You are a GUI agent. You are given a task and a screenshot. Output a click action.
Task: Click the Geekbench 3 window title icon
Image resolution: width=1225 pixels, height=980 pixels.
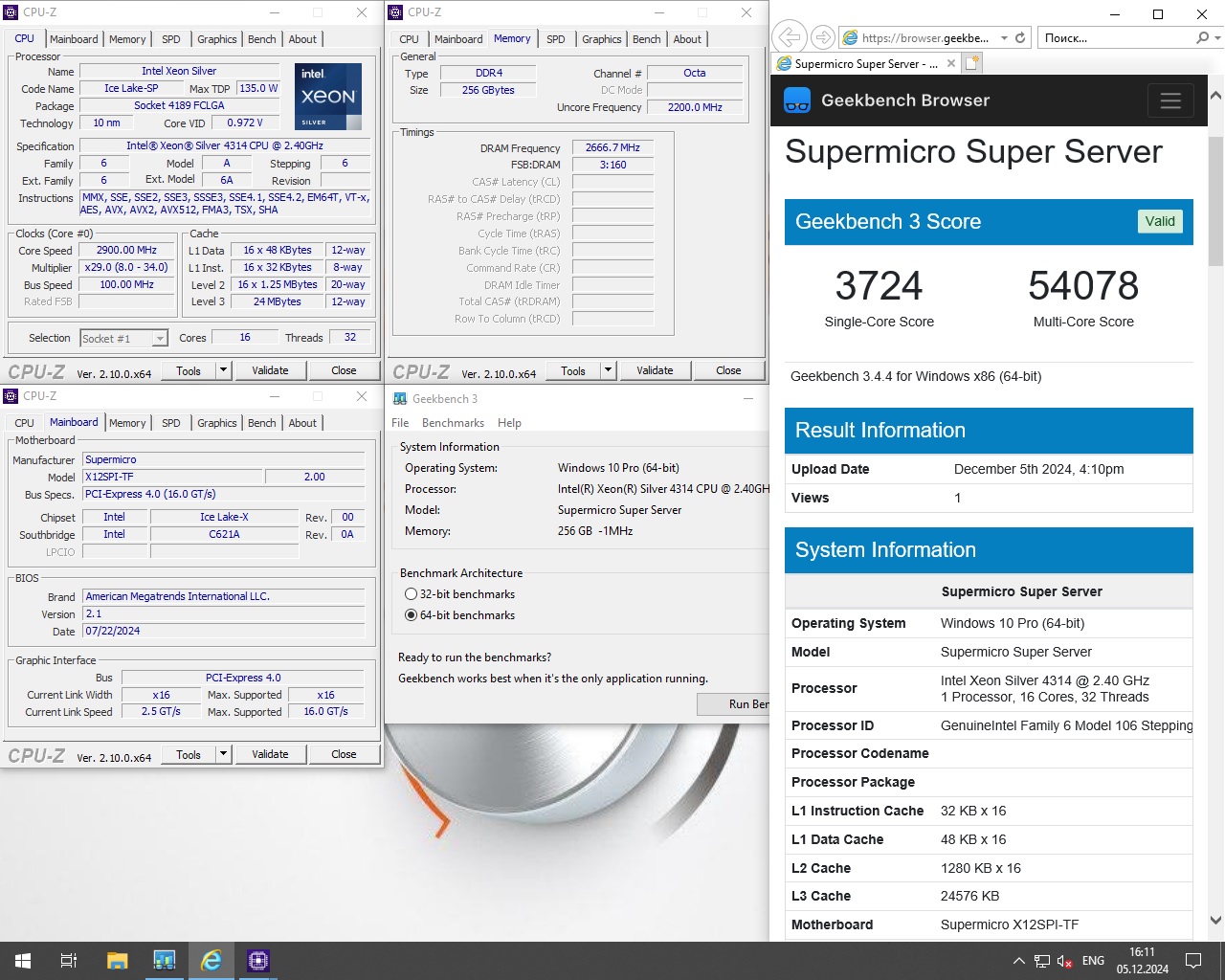click(x=400, y=398)
